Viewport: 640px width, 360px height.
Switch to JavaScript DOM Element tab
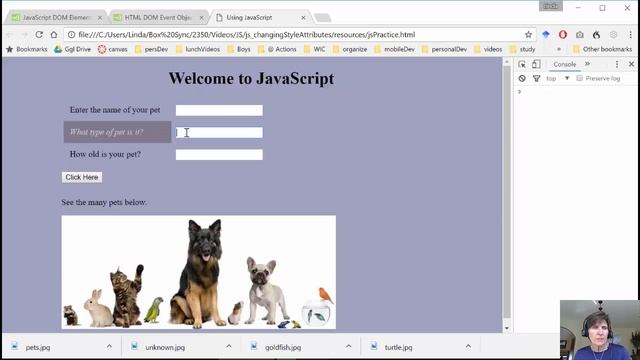click(56, 18)
